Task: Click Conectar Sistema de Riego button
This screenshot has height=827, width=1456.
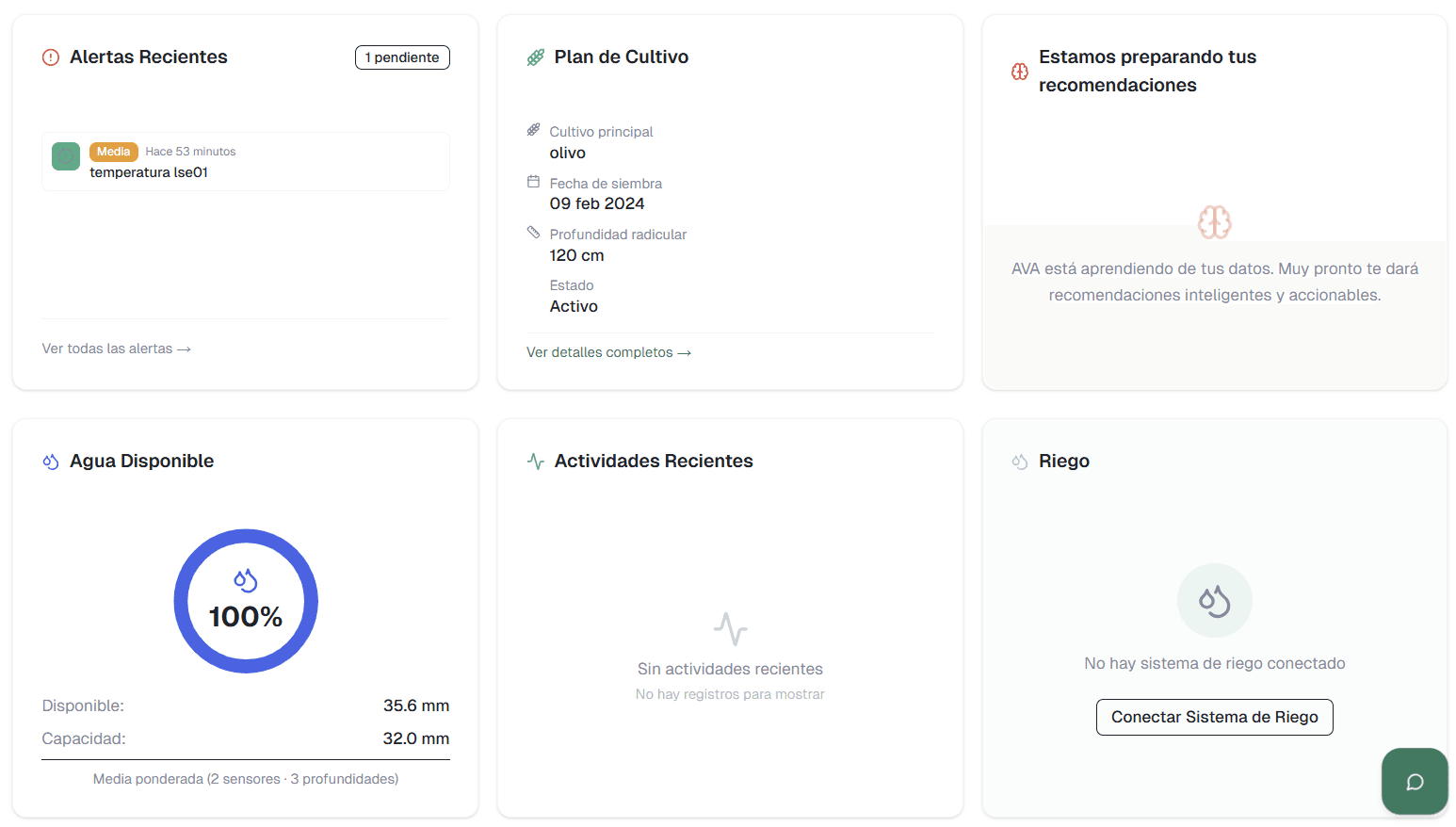Action: coord(1215,717)
